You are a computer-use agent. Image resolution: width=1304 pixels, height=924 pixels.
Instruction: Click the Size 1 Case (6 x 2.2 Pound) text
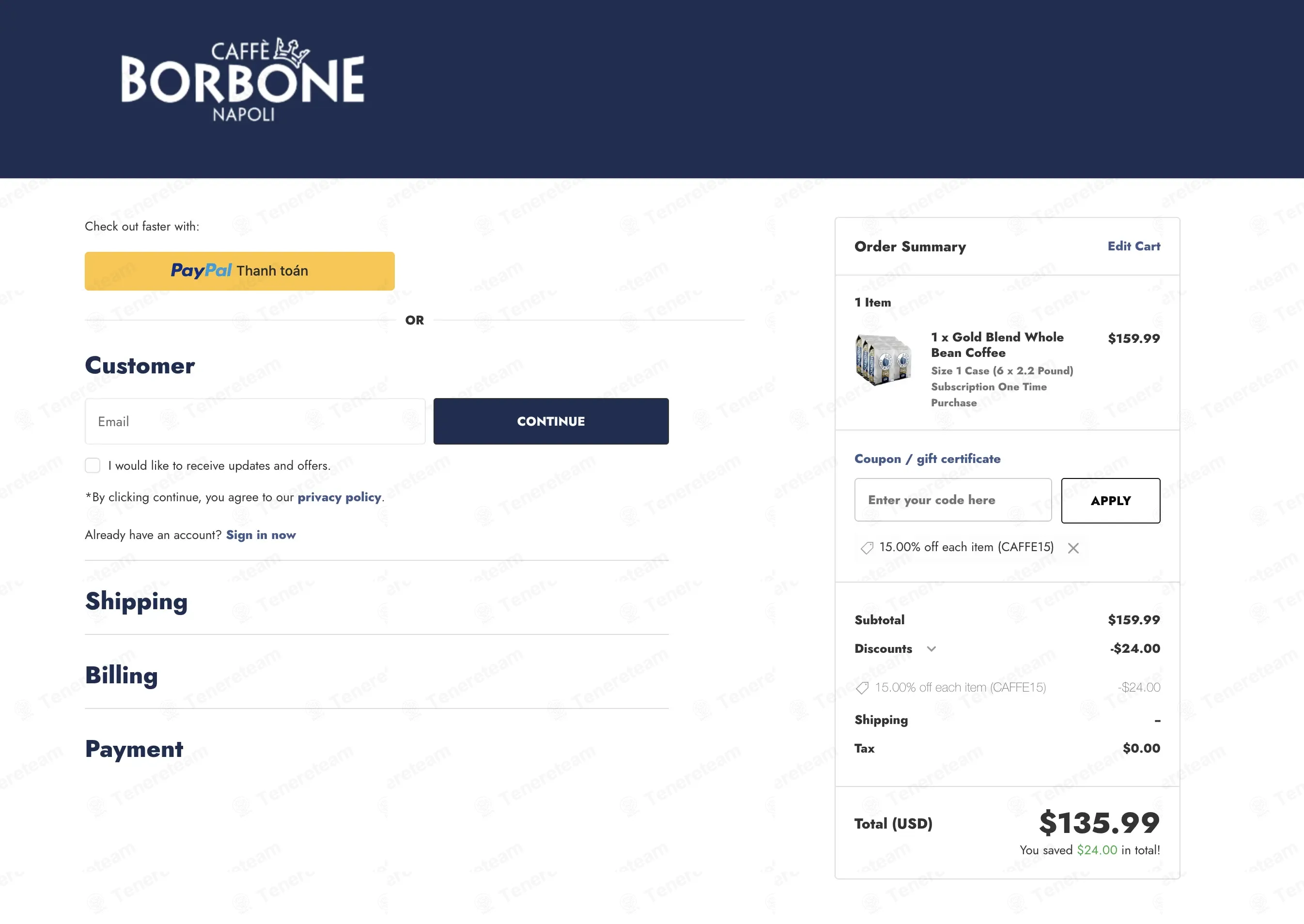1002,370
